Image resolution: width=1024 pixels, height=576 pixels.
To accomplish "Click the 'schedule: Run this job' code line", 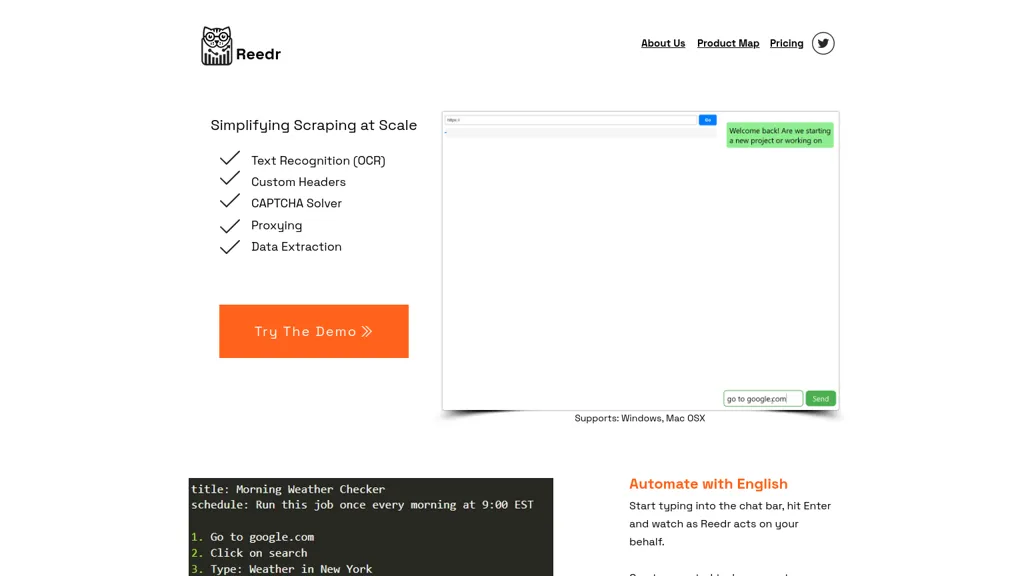I will [x=362, y=505].
